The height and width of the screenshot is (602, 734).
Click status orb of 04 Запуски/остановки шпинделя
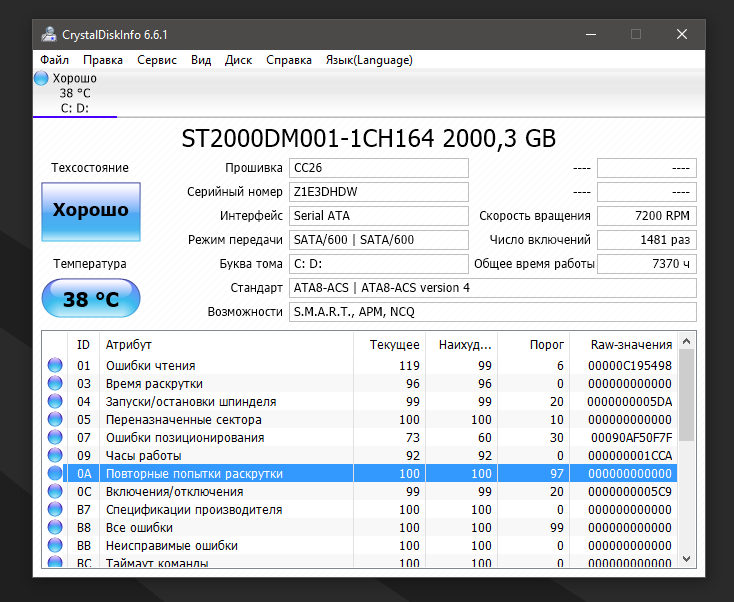[x=55, y=401]
